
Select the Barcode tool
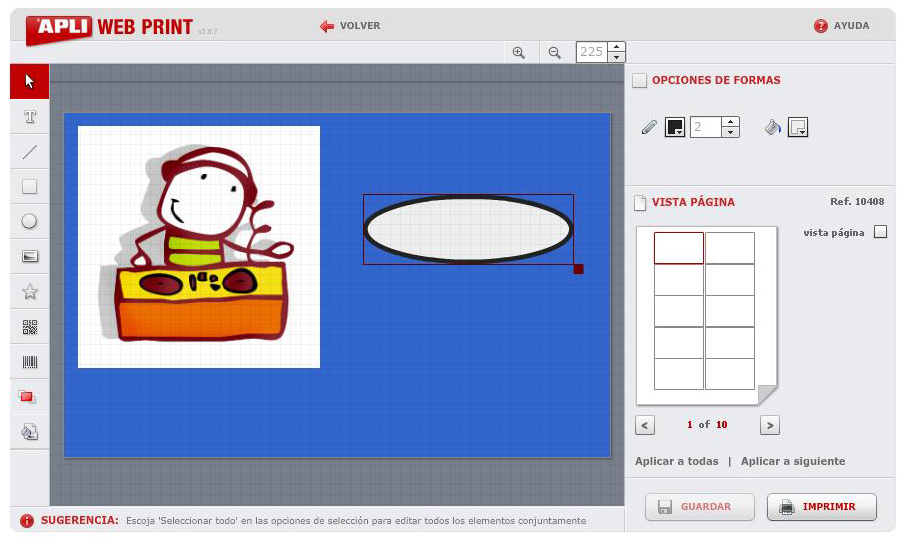click(29, 362)
